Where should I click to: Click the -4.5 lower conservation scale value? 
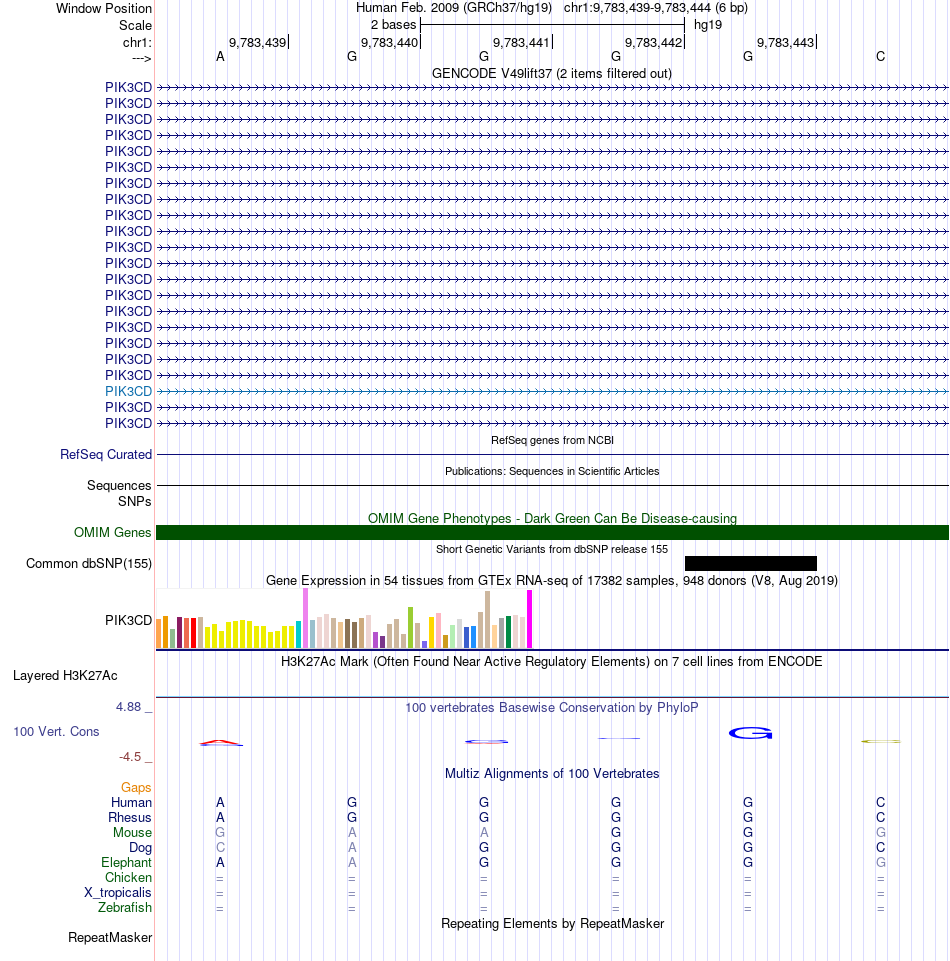tap(130, 757)
